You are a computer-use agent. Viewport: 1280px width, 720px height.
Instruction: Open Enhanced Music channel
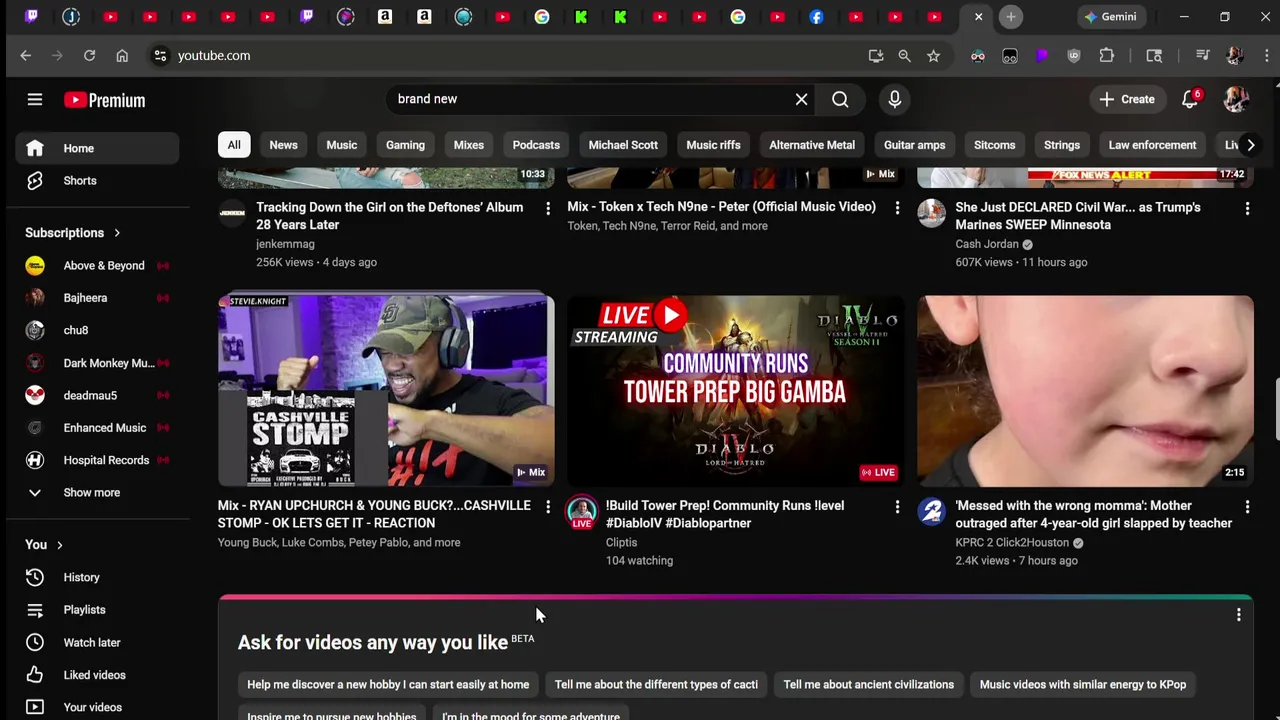coord(97,428)
